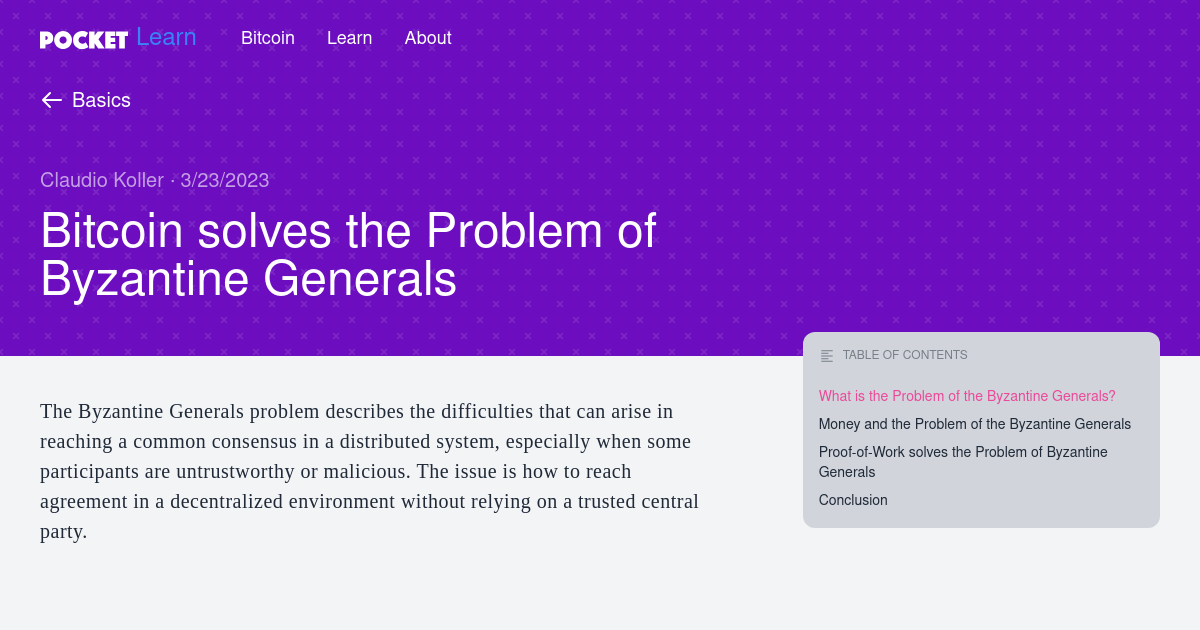Click the table of contents list icon
This screenshot has width=1200, height=630.
click(x=827, y=355)
